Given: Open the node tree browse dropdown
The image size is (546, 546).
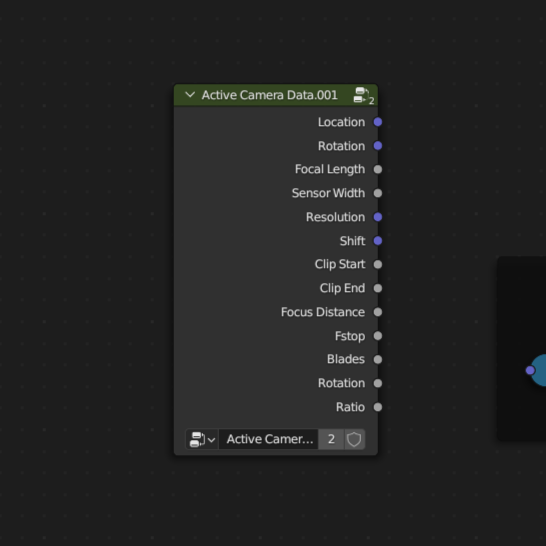Looking at the screenshot, I should [x=202, y=439].
